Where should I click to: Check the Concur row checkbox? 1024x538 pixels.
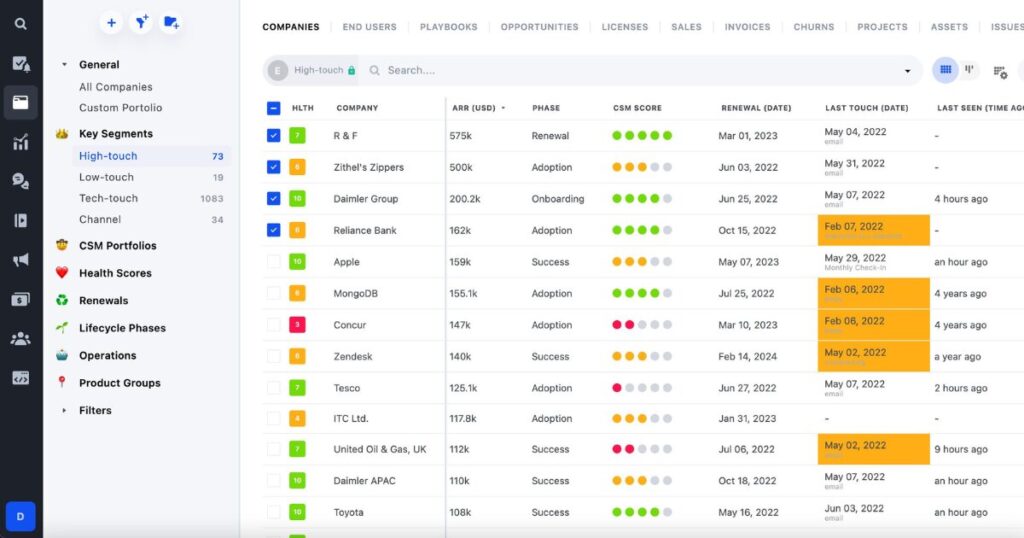coord(274,324)
